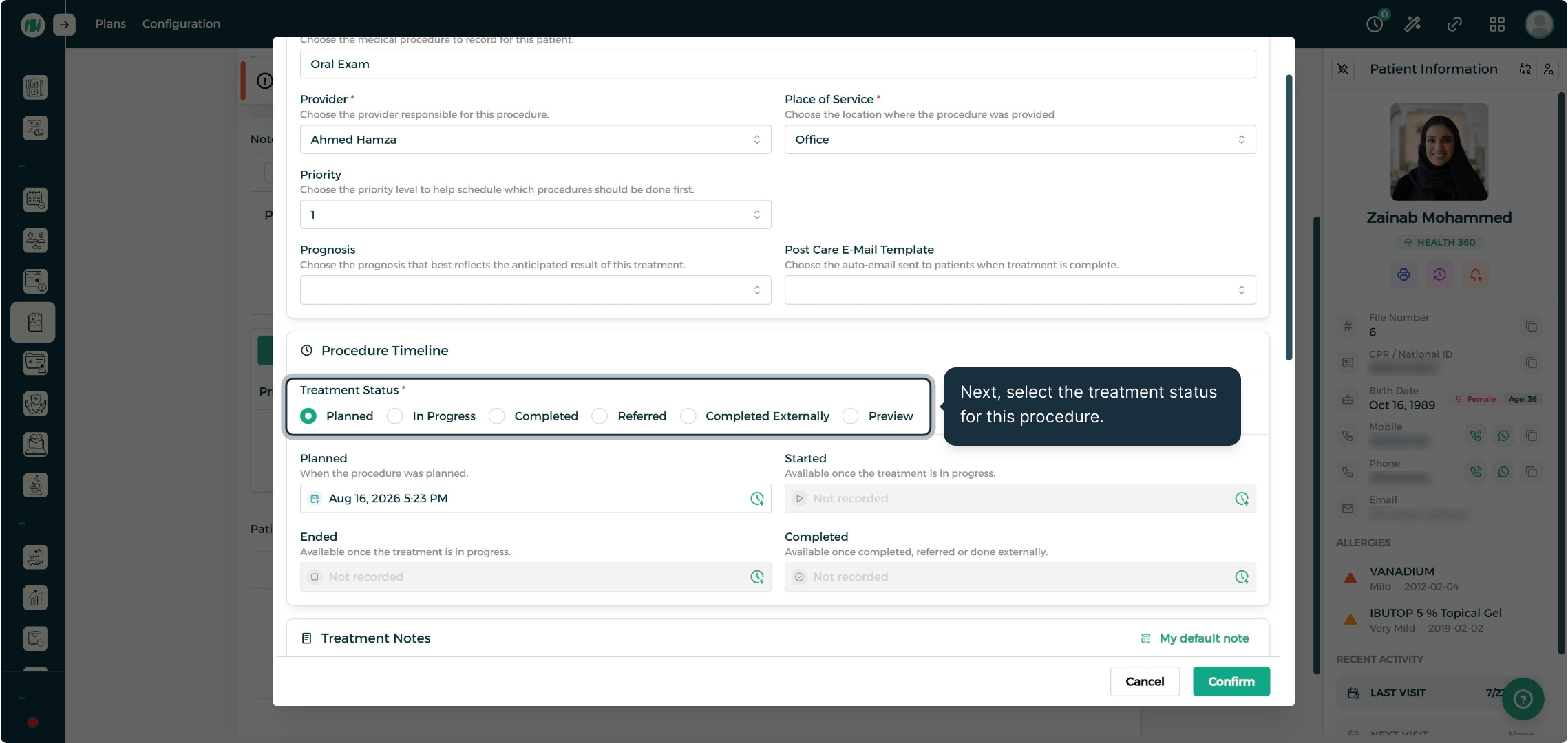Click the dialog's vertical scrollbar
The image size is (1568, 743).
[x=1289, y=217]
